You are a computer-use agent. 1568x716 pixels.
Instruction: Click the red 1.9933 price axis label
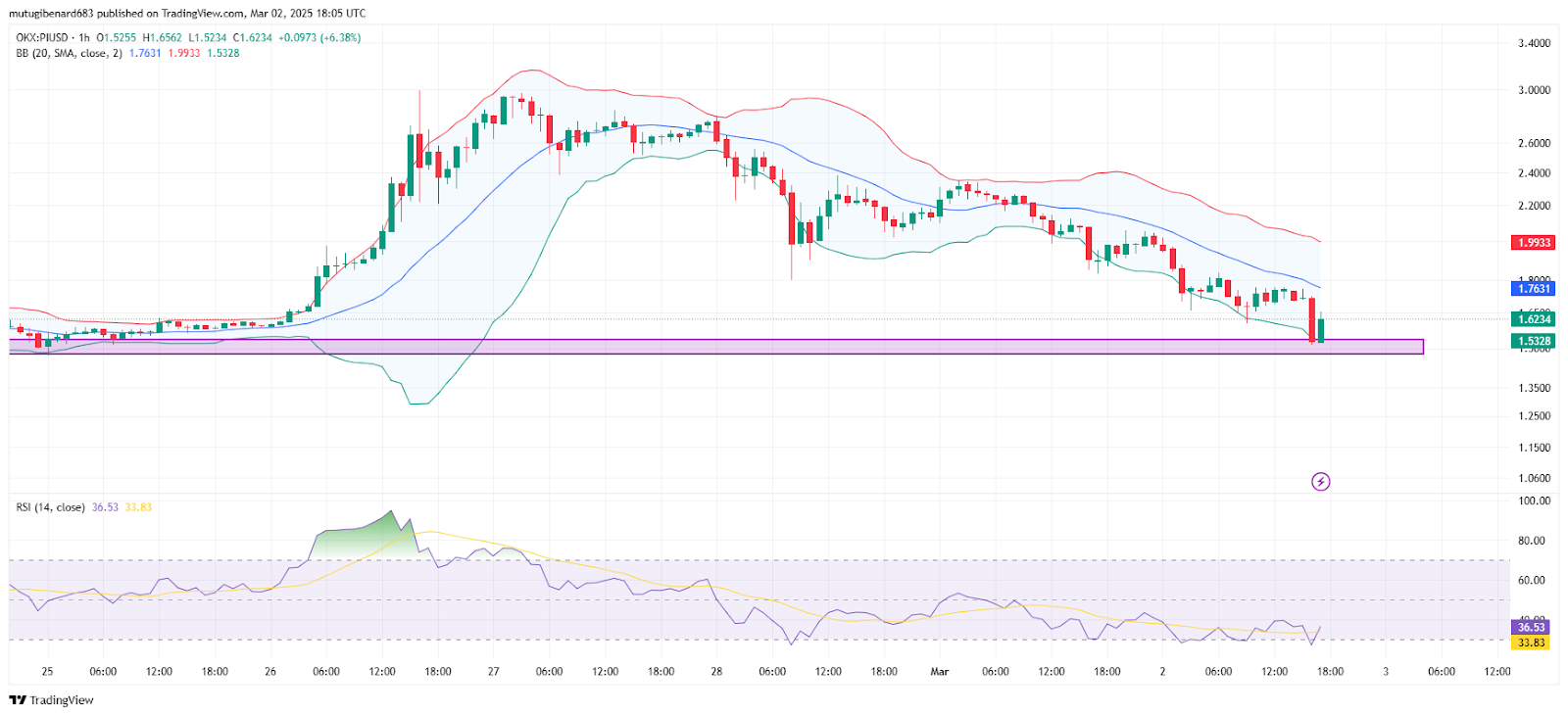1534,242
